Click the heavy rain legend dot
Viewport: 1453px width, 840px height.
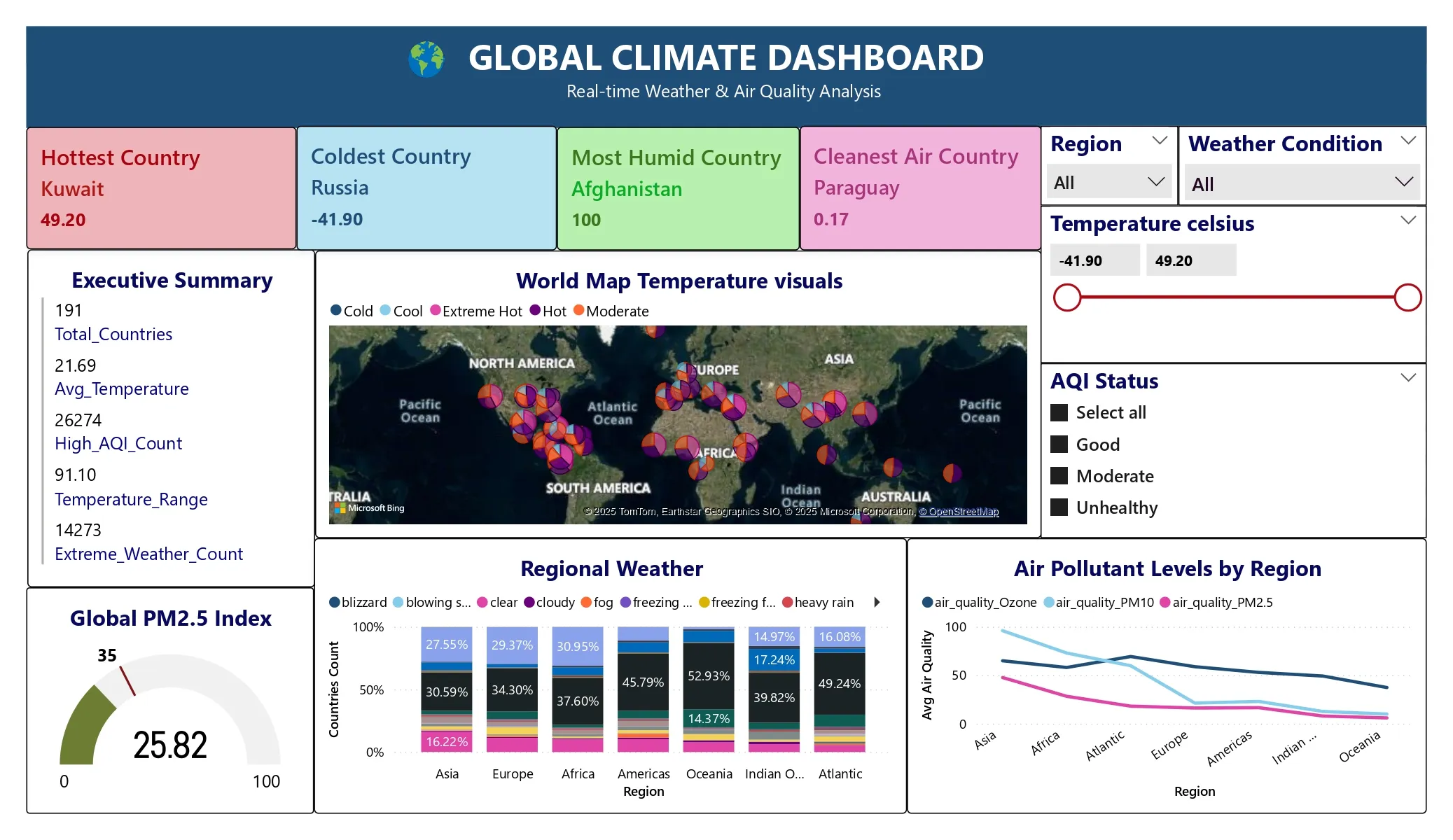788,602
